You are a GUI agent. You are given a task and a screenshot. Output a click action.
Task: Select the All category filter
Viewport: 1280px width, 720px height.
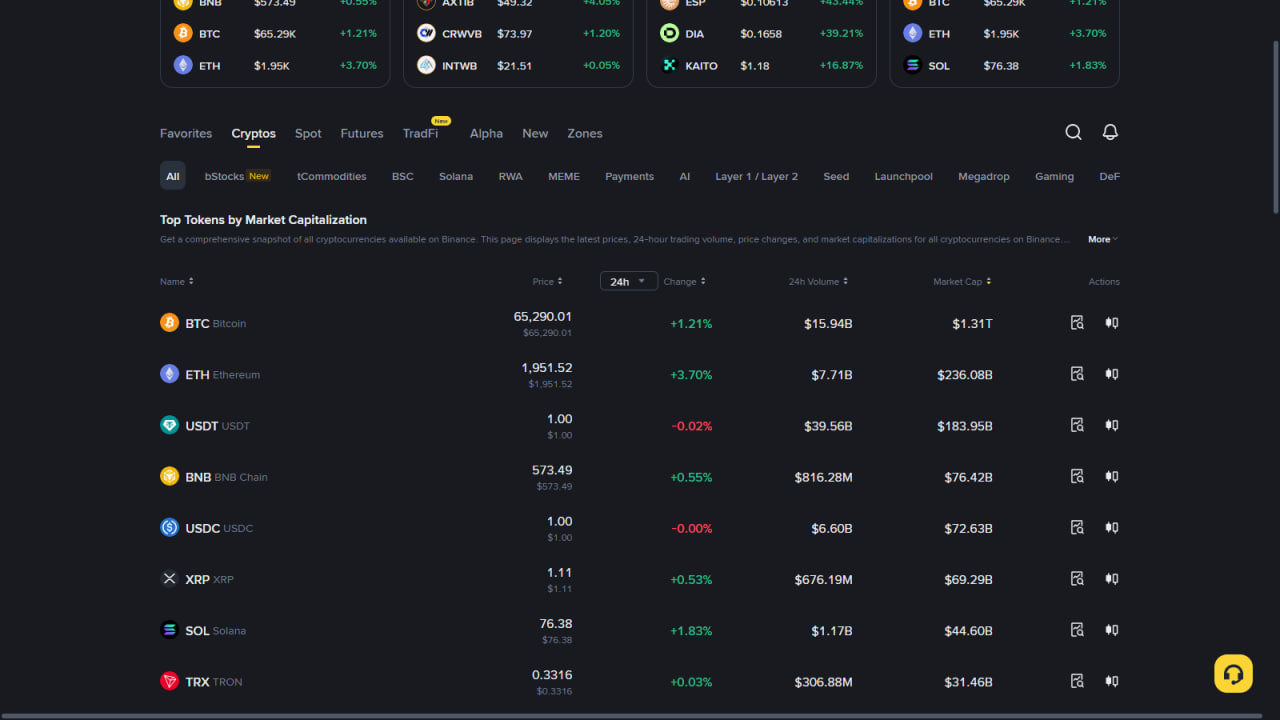click(173, 176)
